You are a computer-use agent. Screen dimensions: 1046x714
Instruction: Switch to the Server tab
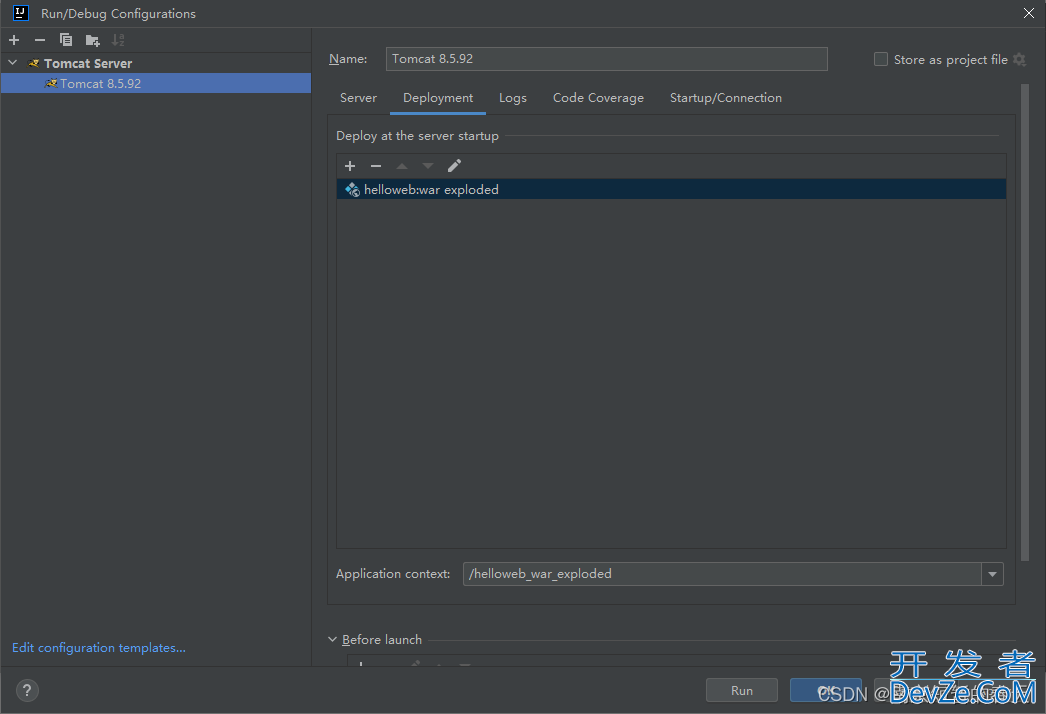358,98
